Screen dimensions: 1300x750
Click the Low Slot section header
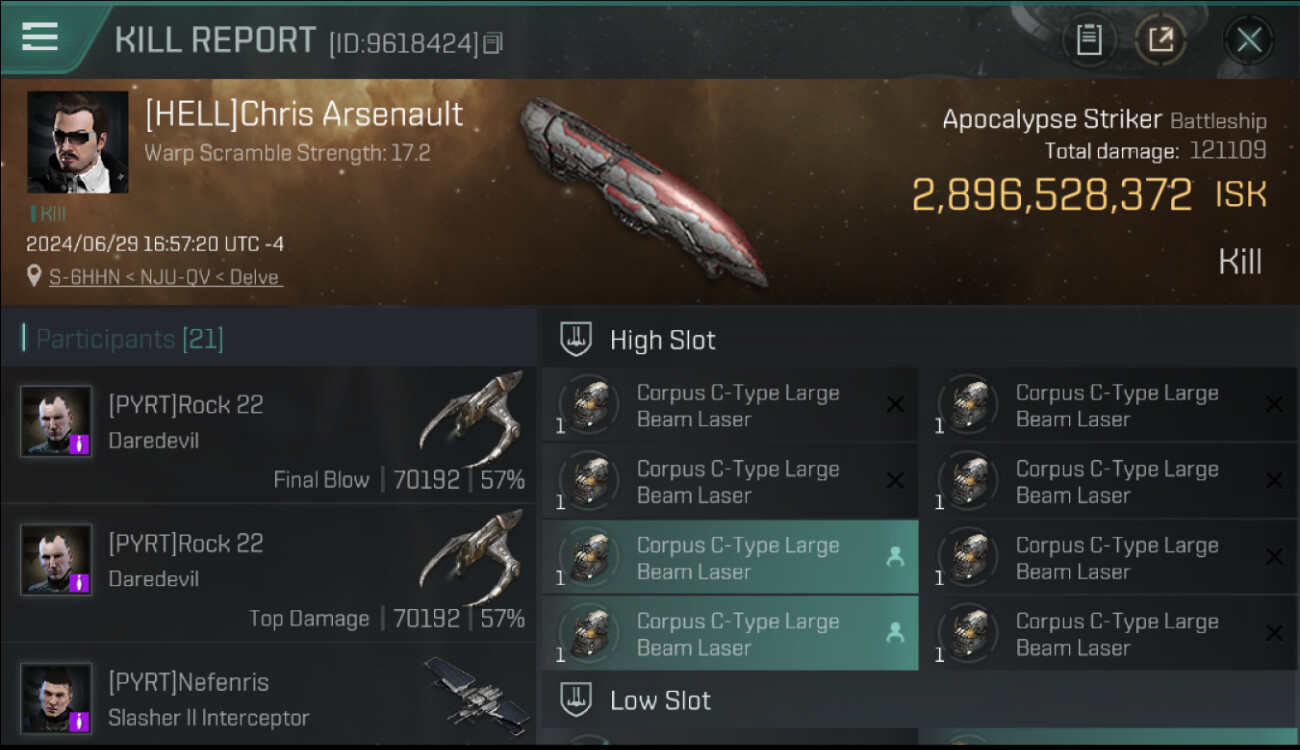(920, 699)
